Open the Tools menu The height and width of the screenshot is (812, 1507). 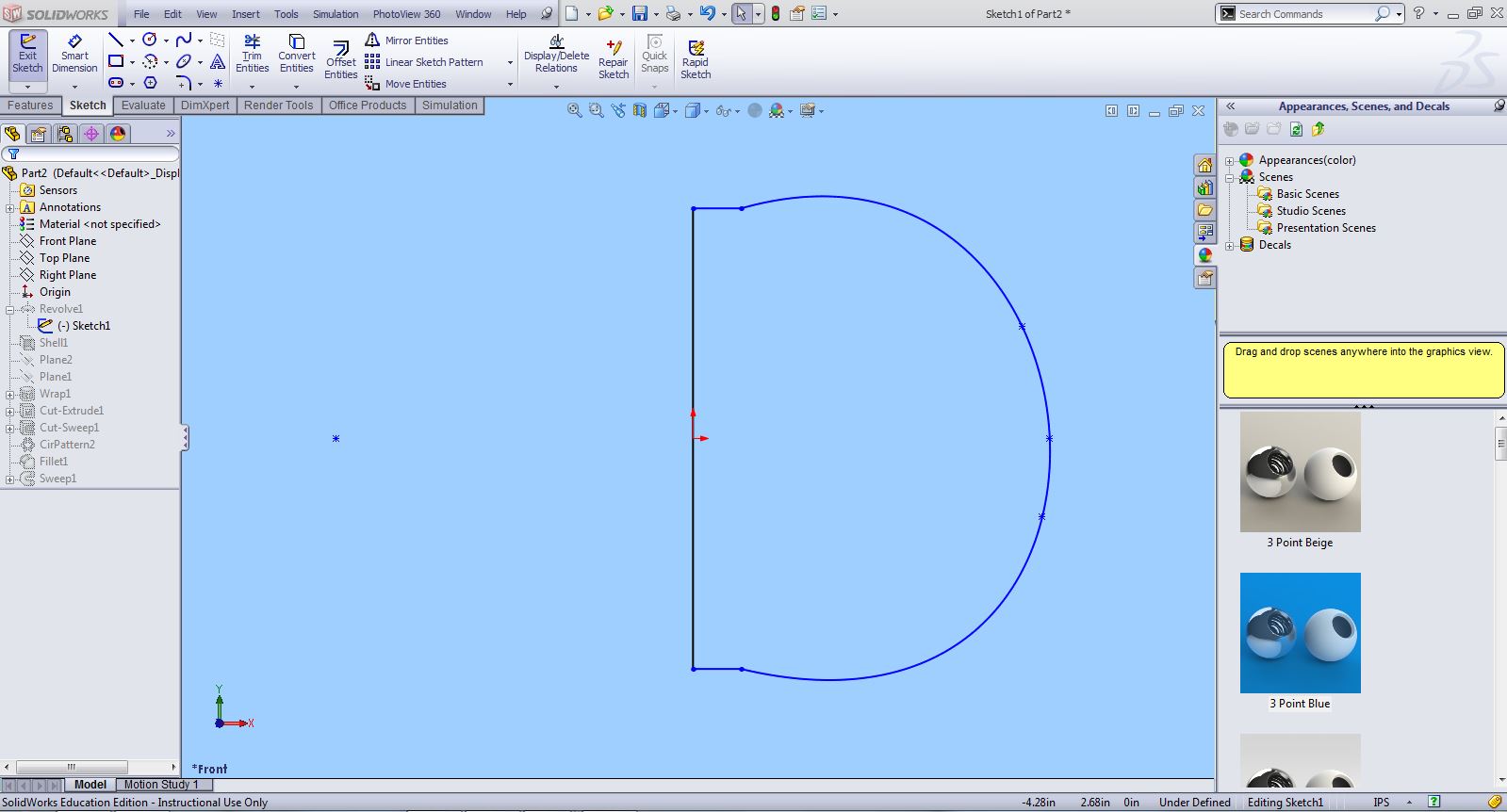tap(287, 14)
